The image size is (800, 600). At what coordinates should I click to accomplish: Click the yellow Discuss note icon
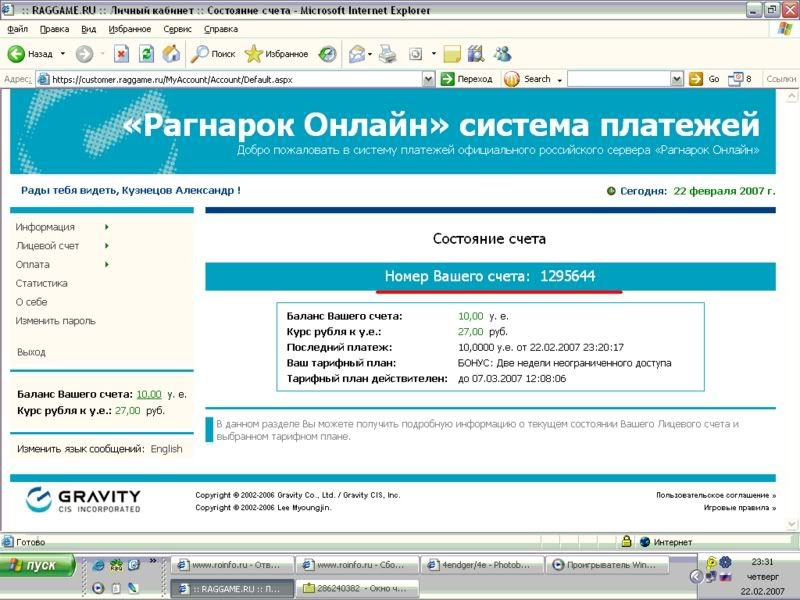(452, 54)
